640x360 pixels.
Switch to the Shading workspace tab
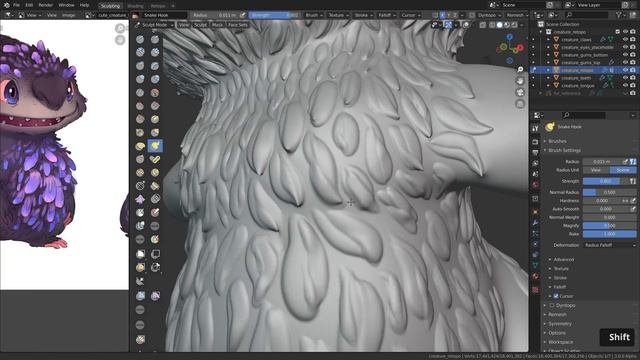(135, 6)
